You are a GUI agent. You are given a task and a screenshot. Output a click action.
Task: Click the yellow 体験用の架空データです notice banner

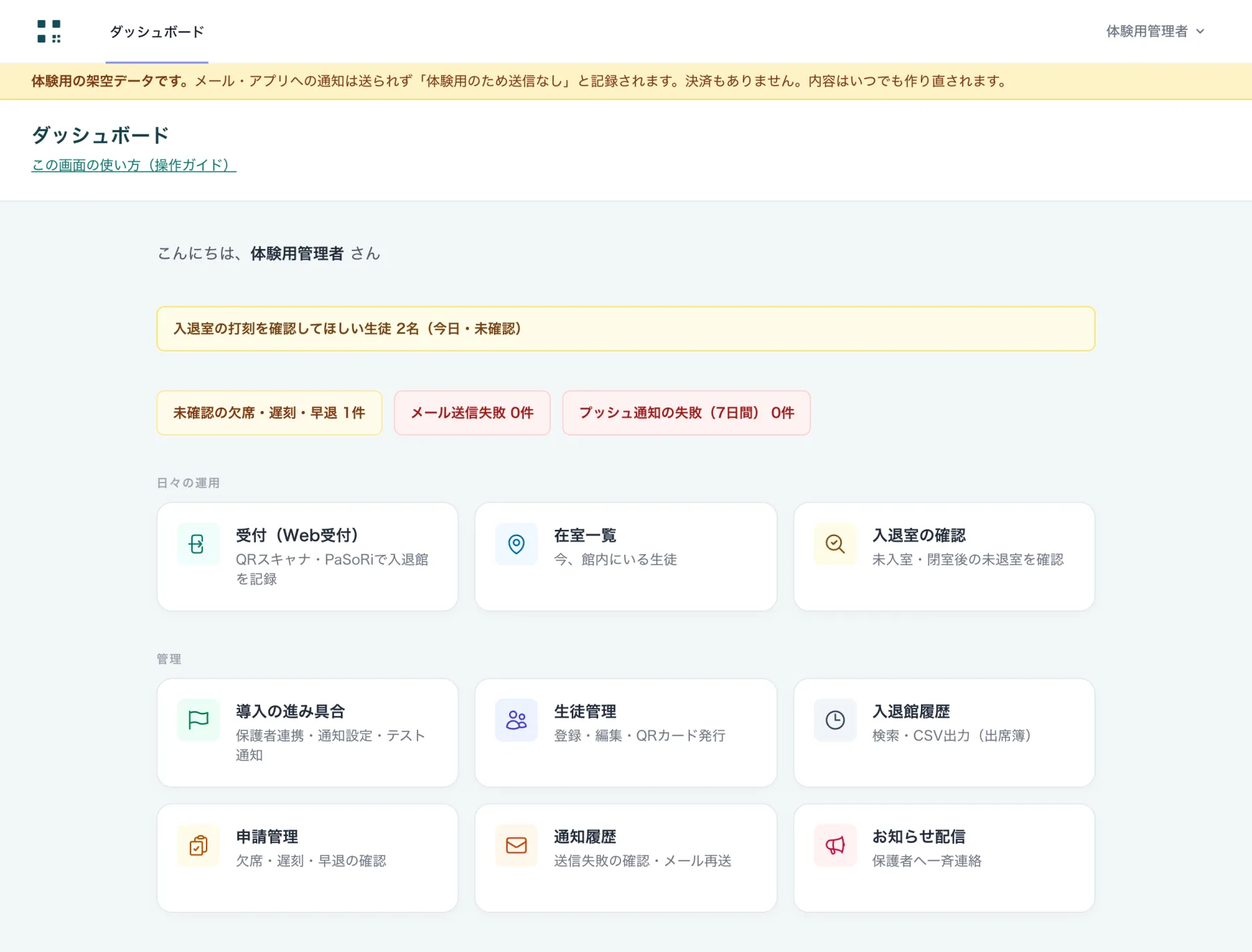[x=626, y=81]
